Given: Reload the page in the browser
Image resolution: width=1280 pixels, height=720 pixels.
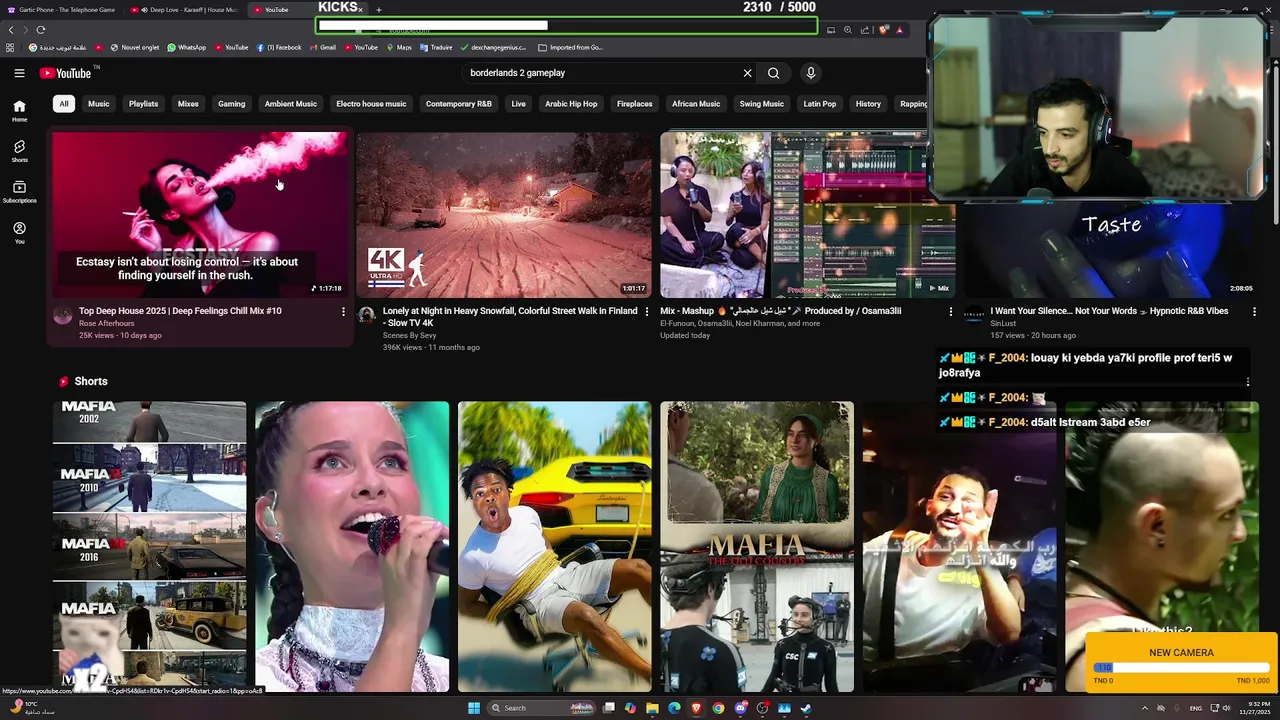Looking at the screenshot, I should coord(41,30).
